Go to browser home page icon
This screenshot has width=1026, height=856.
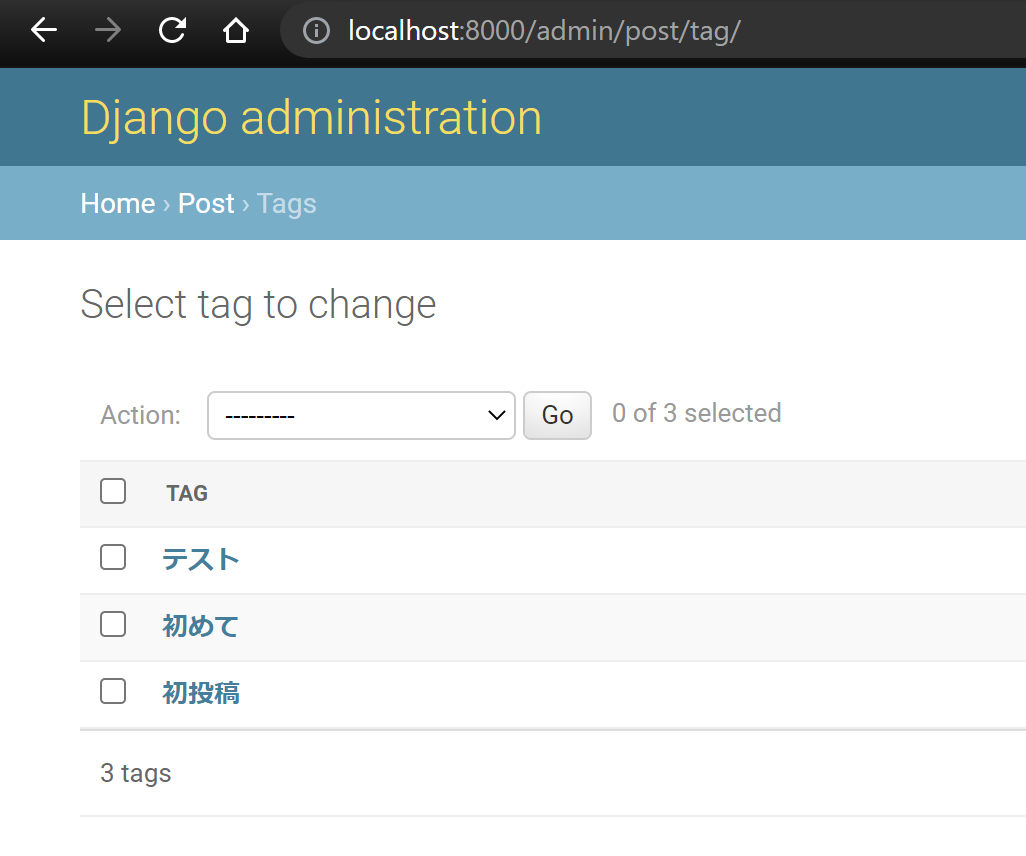click(236, 31)
